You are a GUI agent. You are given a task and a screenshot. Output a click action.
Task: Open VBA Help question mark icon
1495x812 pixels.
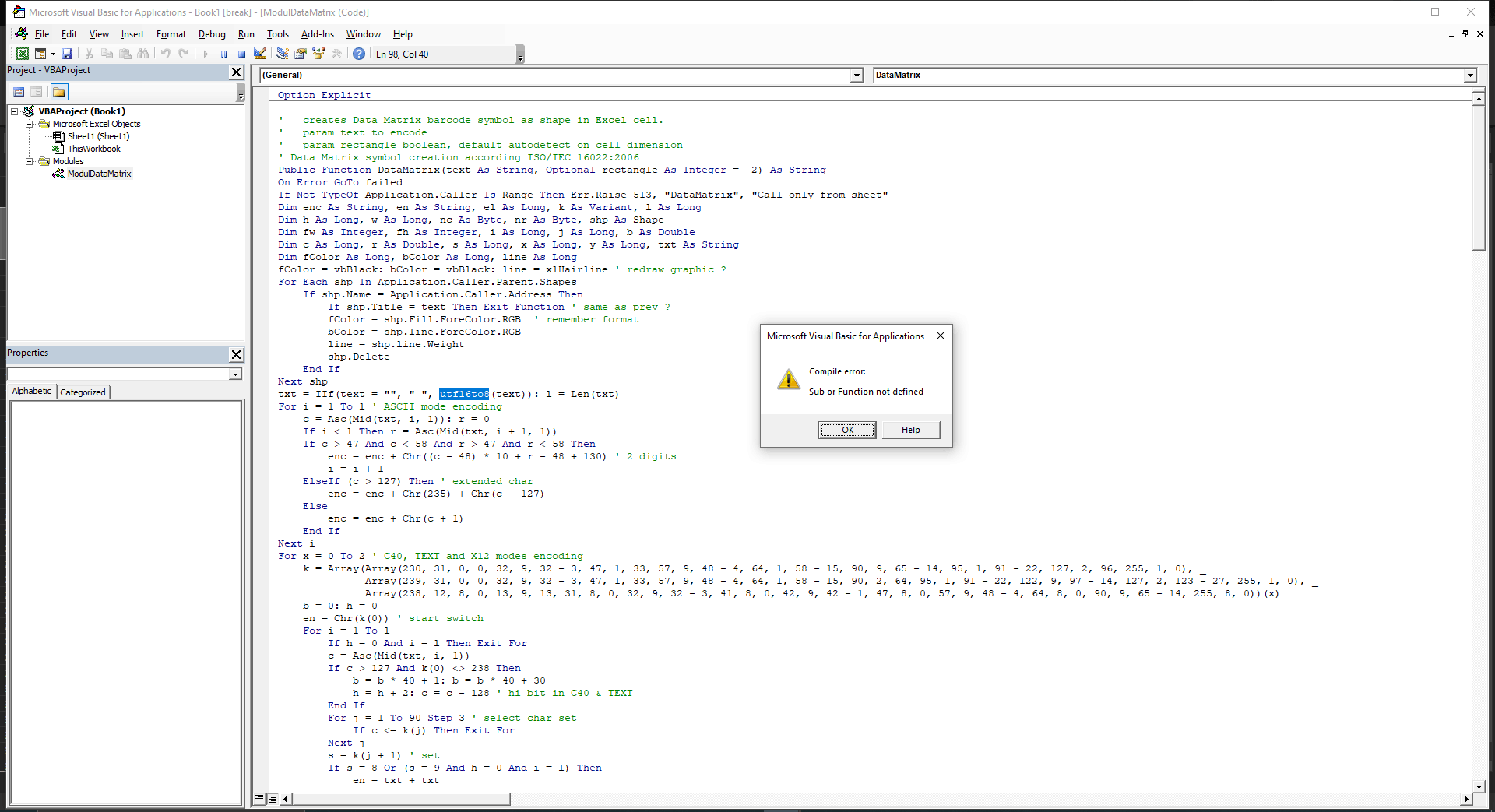359,54
